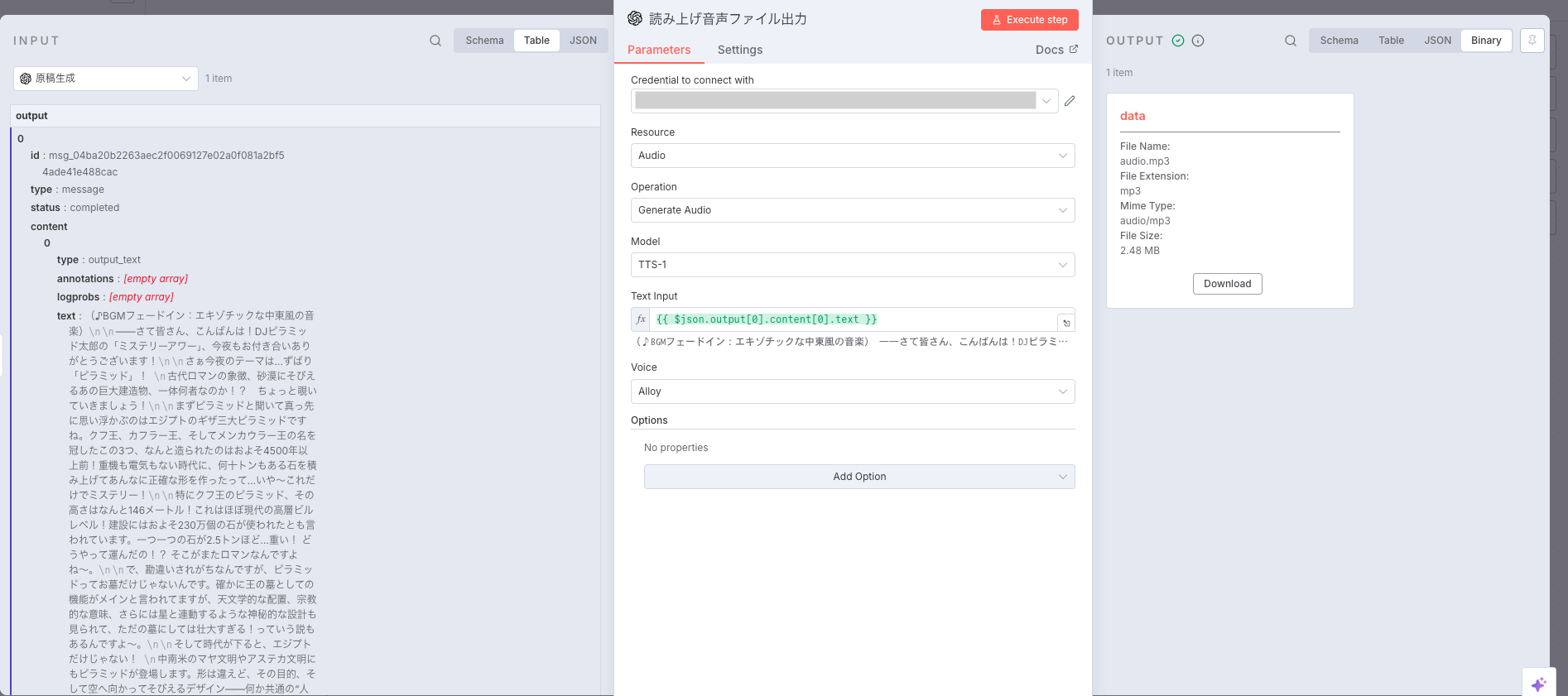Click the search icon in the INPUT panel
The width and height of the screenshot is (1568, 696).
tap(435, 41)
